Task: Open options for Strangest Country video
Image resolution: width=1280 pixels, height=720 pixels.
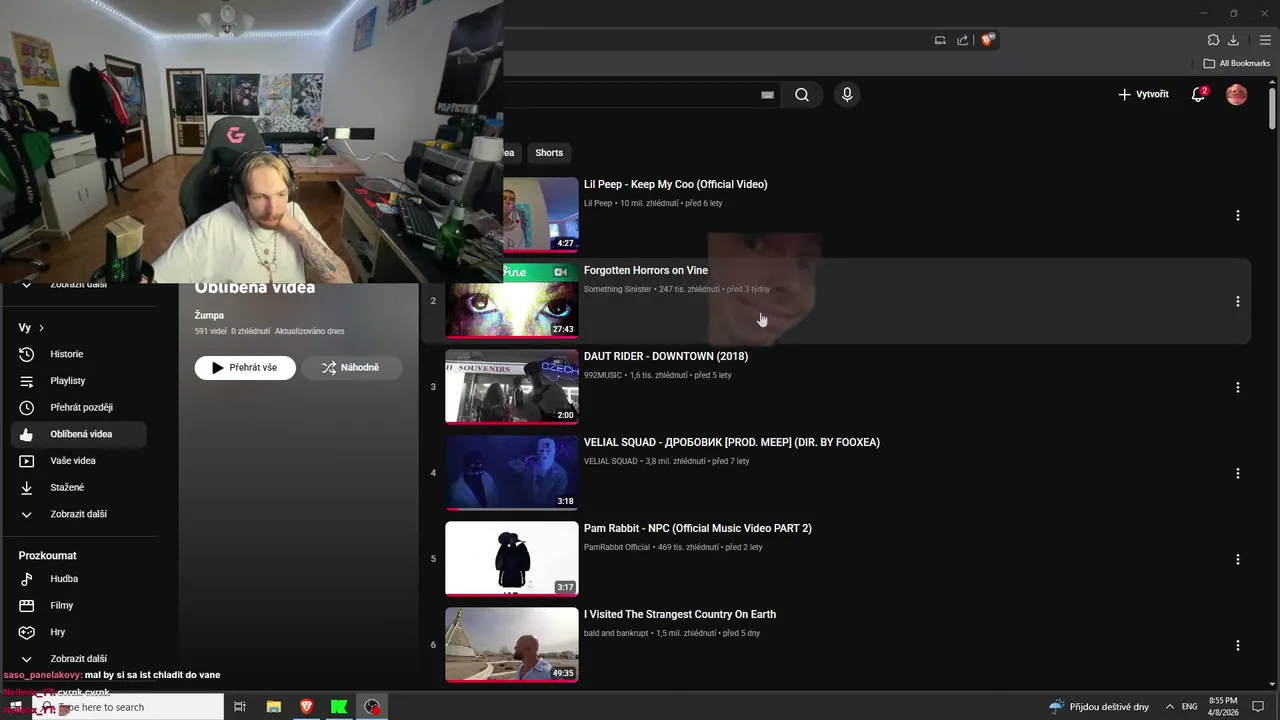Action: (1237, 645)
